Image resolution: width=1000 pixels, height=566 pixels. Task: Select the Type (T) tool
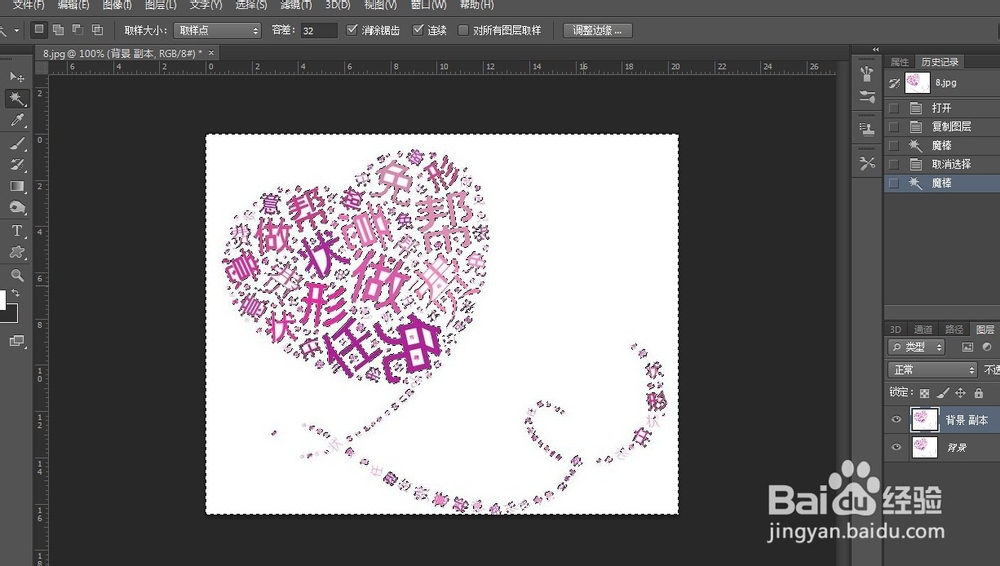click(x=17, y=230)
